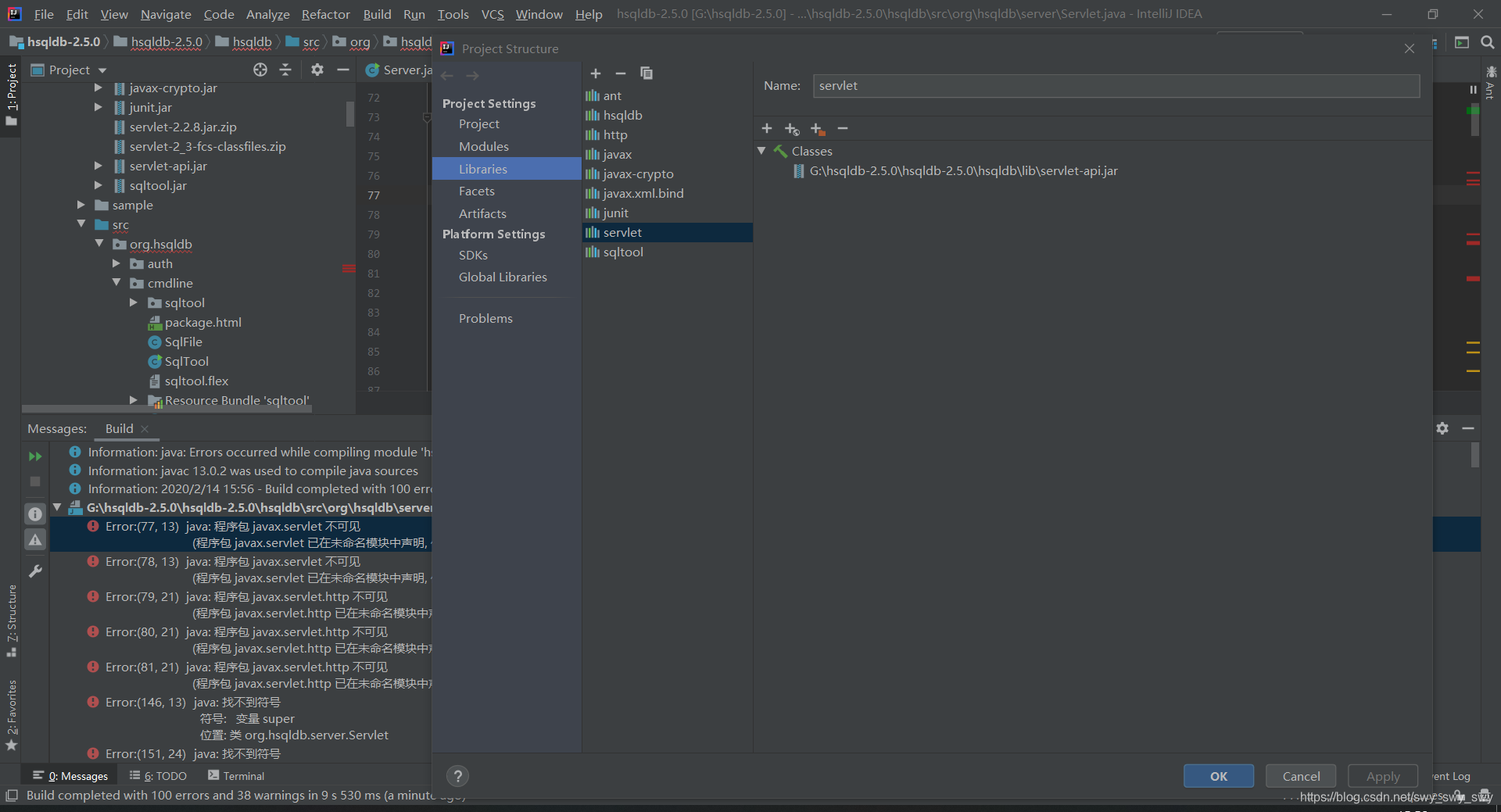Open the VCS menu

coord(493,14)
